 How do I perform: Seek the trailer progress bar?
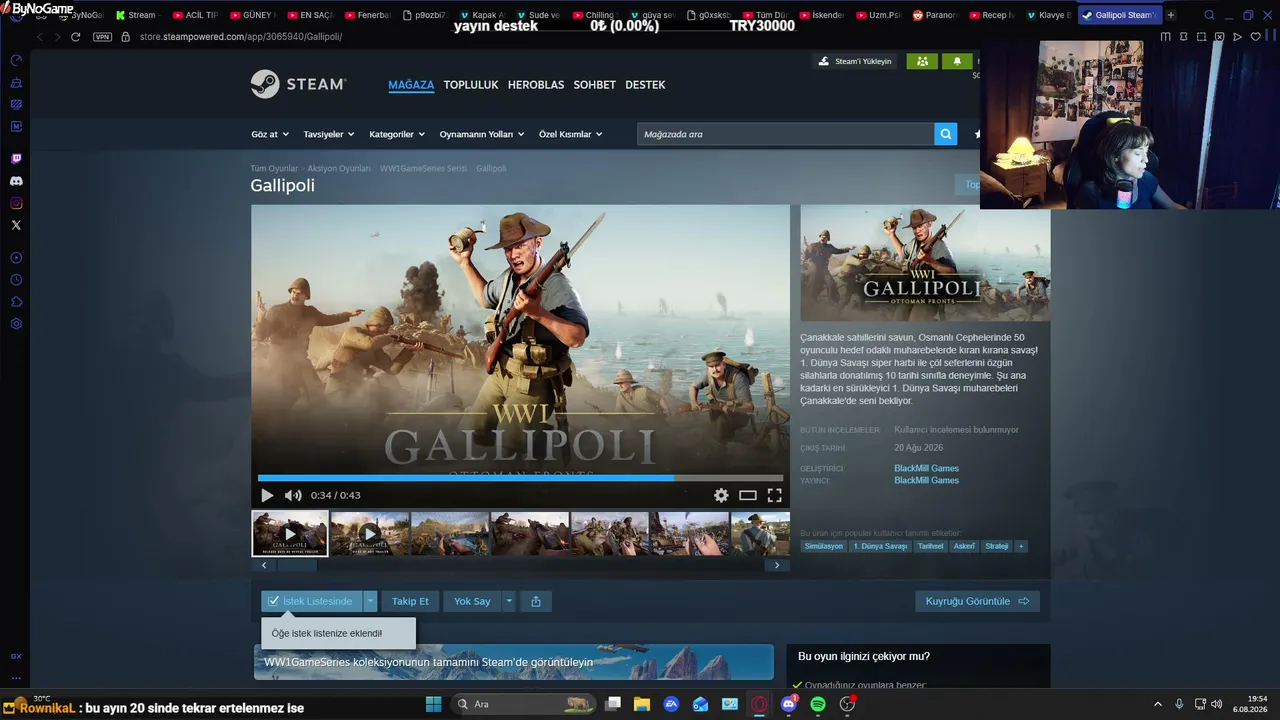tap(520, 478)
